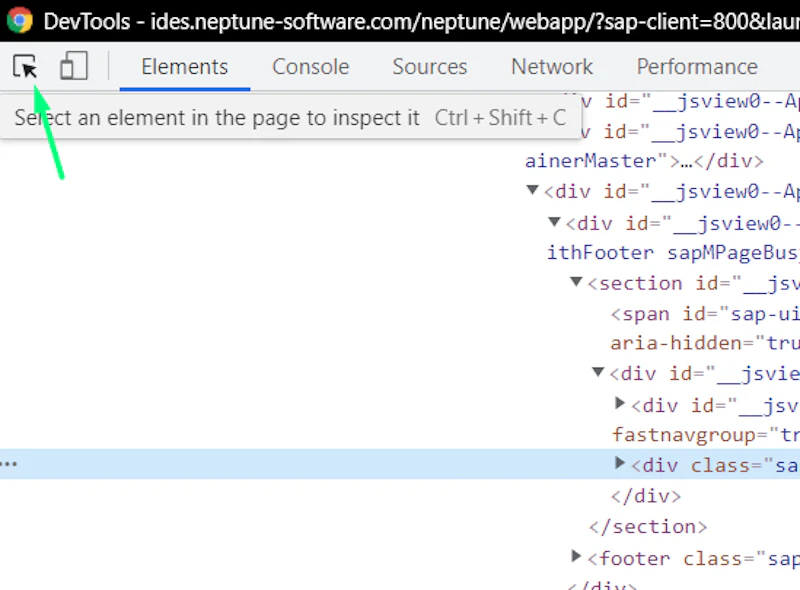Open the Performance tab

(x=697, y=67)
